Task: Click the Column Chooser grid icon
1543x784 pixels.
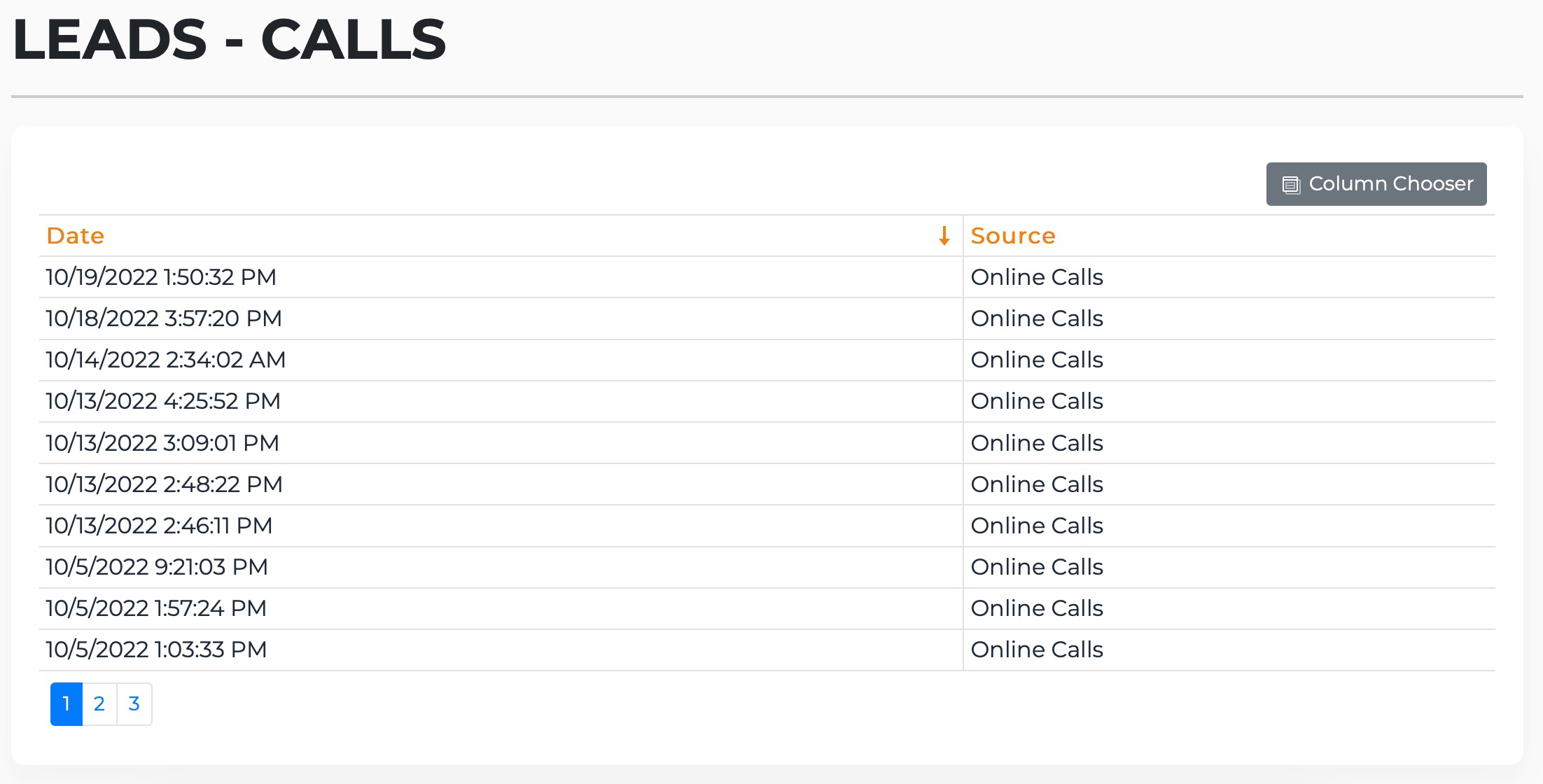Action: coord(1291,185)
